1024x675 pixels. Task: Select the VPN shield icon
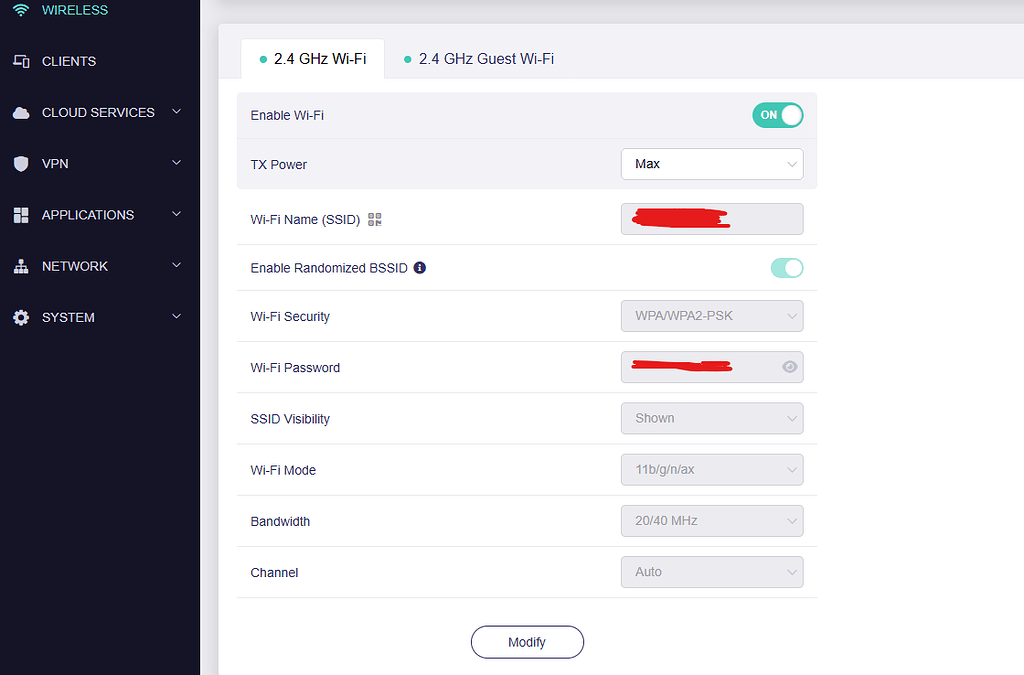coord(21,163)
